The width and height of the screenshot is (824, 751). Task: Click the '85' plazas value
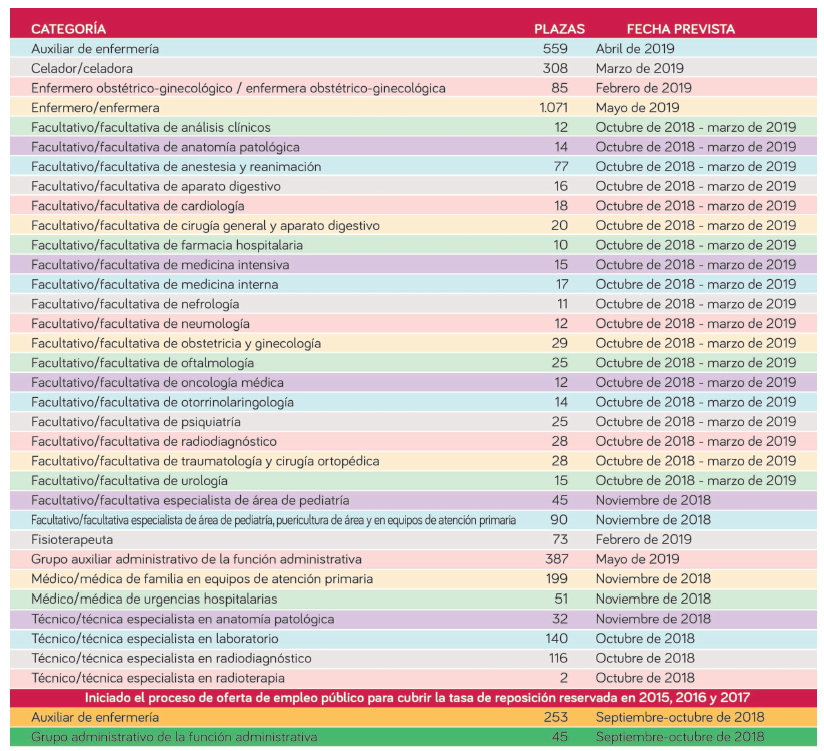click(x=560, y=88)
